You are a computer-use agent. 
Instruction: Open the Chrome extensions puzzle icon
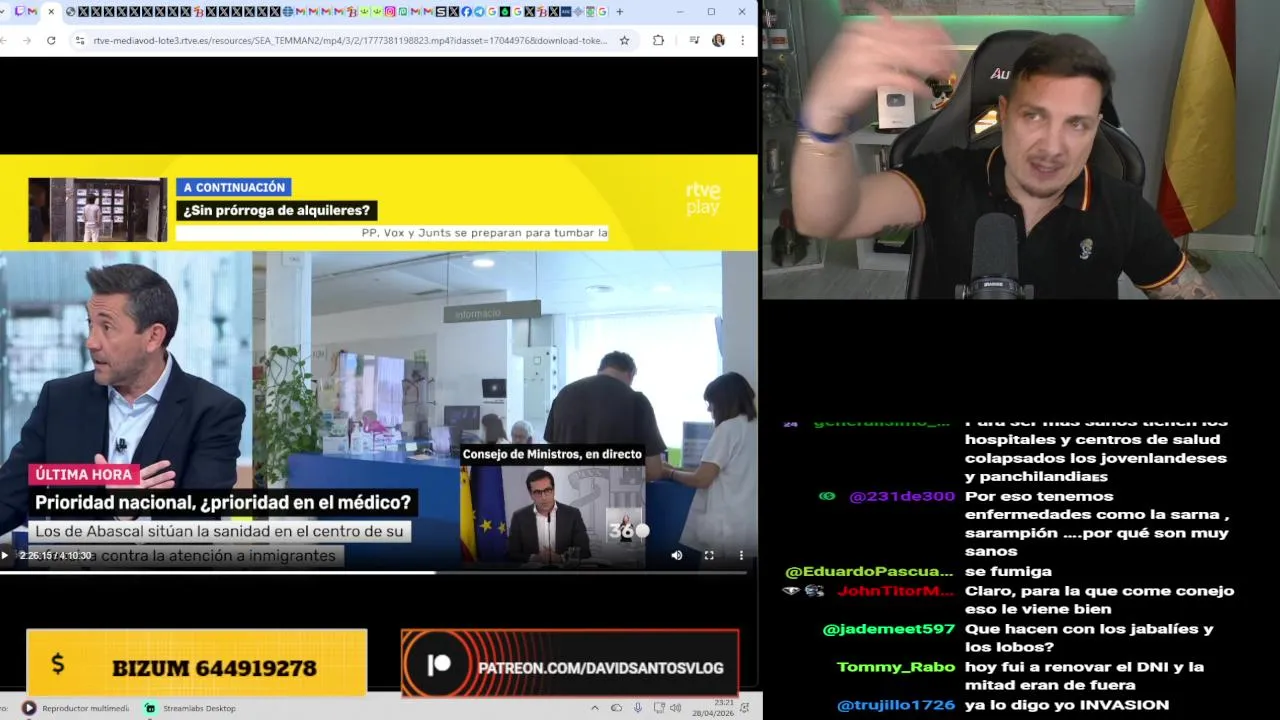pyautogui.click(x=658, y=40)
